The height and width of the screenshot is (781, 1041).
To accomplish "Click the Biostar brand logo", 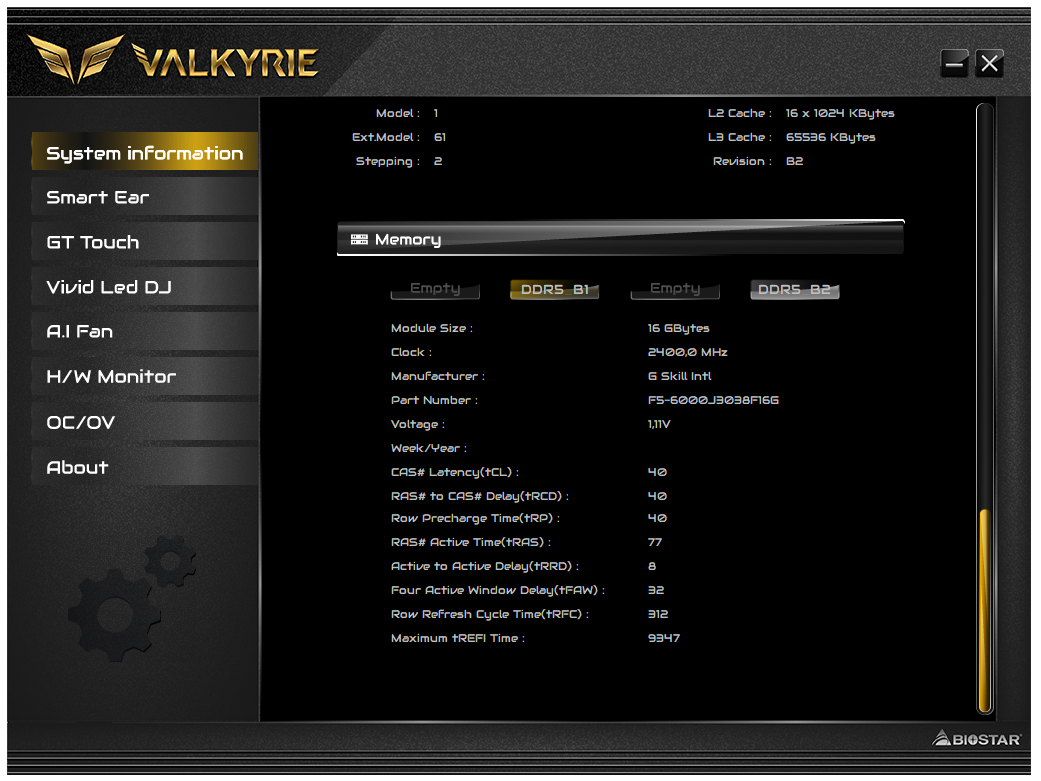I will click(977, 738).
